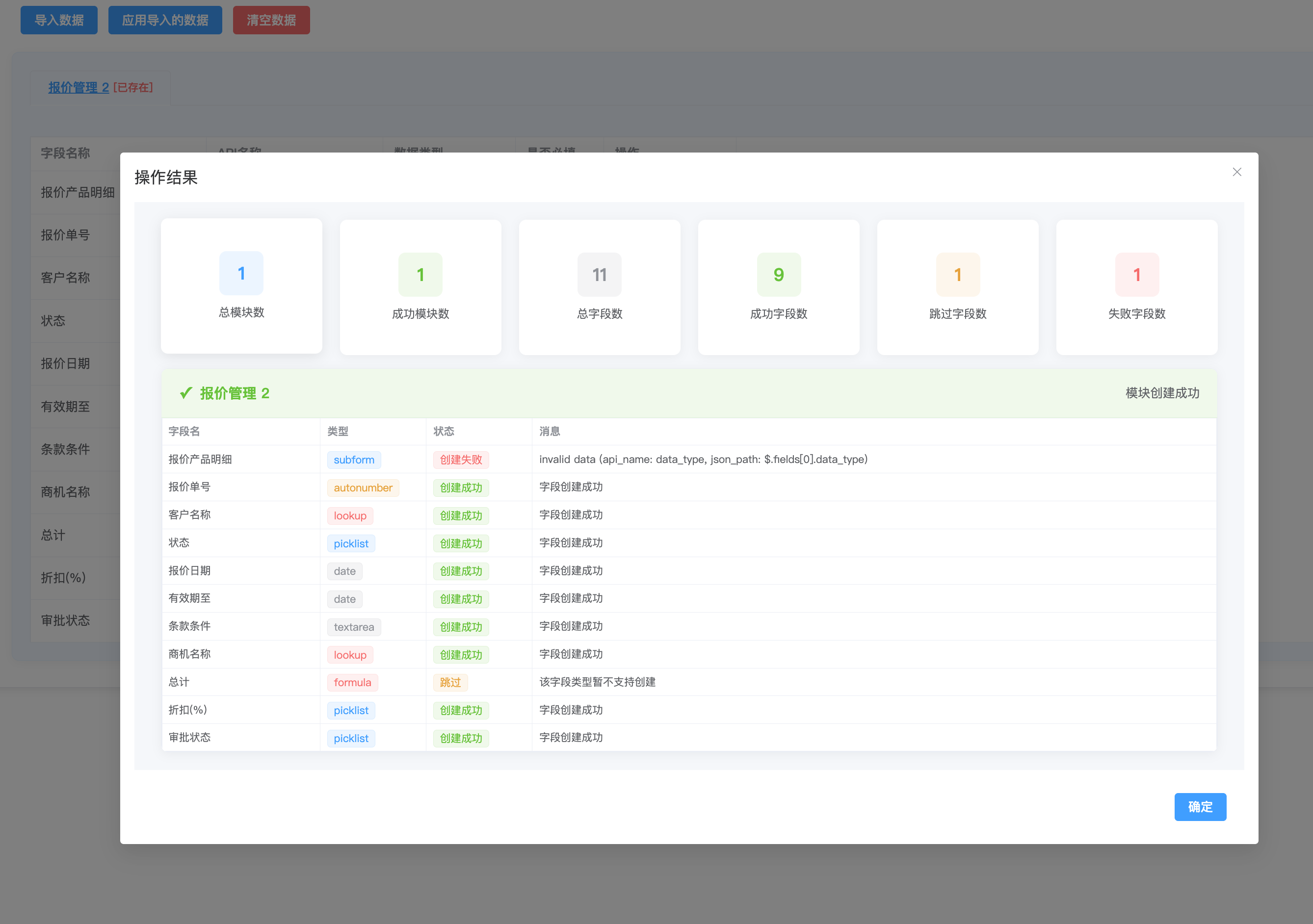Click the 导入数据 button
The height and width of the screenshot is (924, 1313).
59,20
